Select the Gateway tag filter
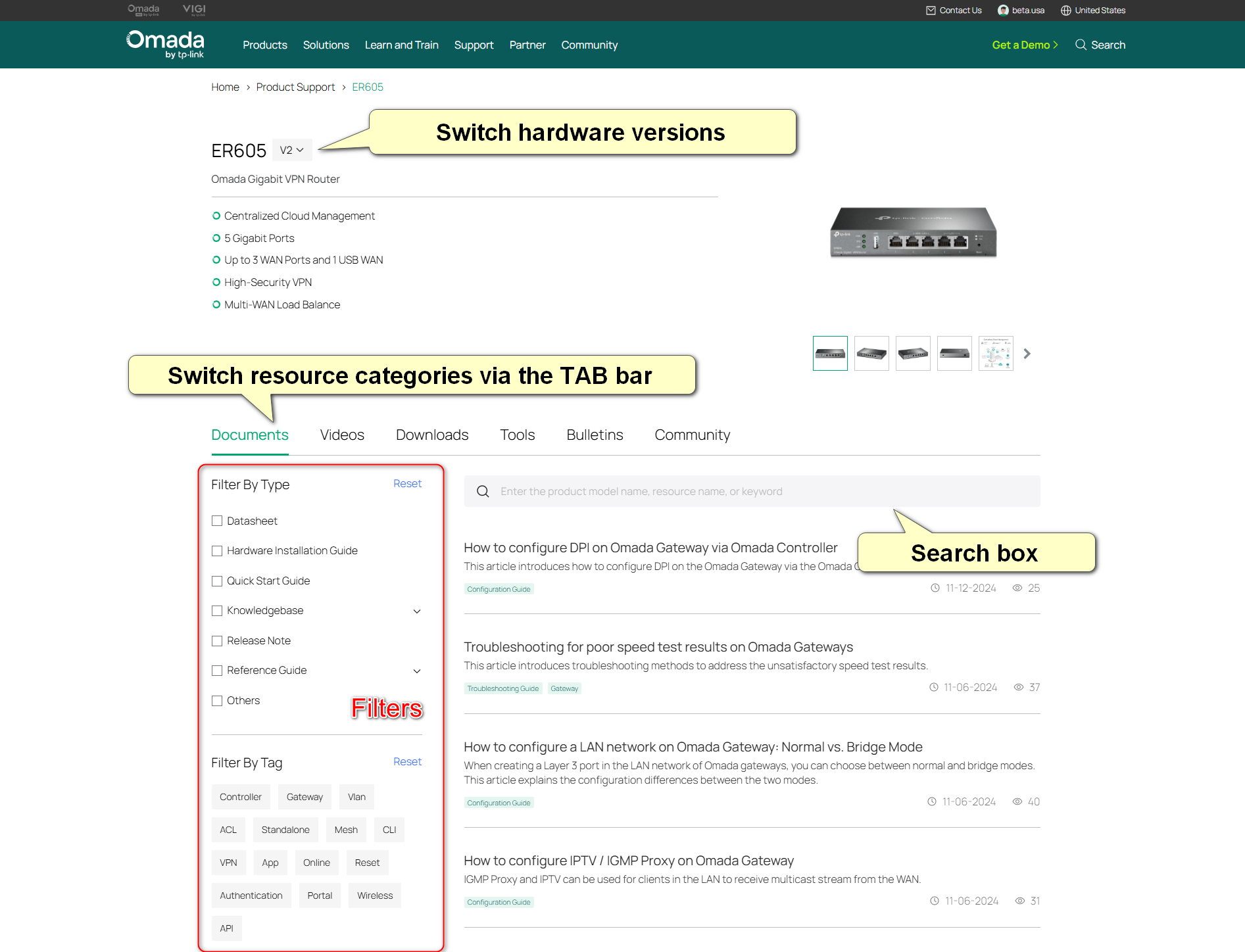 305,797
